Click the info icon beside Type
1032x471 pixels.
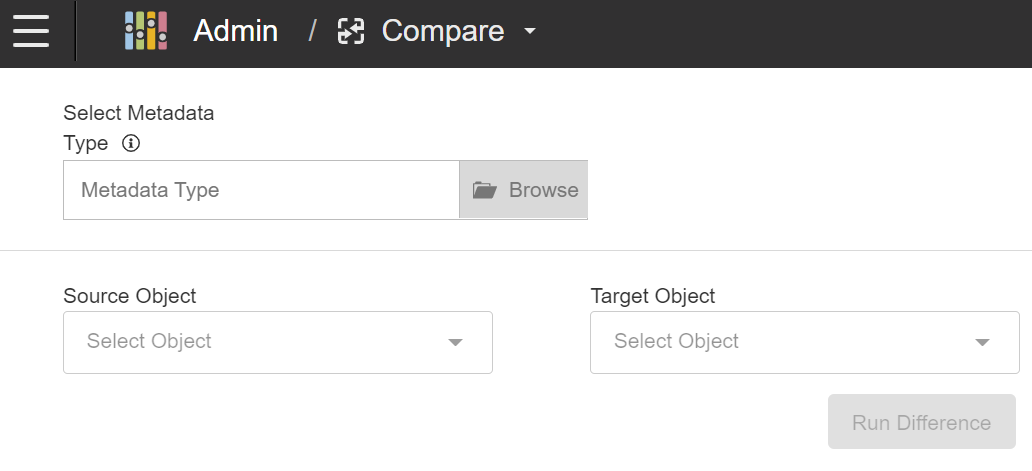(131, 143)
